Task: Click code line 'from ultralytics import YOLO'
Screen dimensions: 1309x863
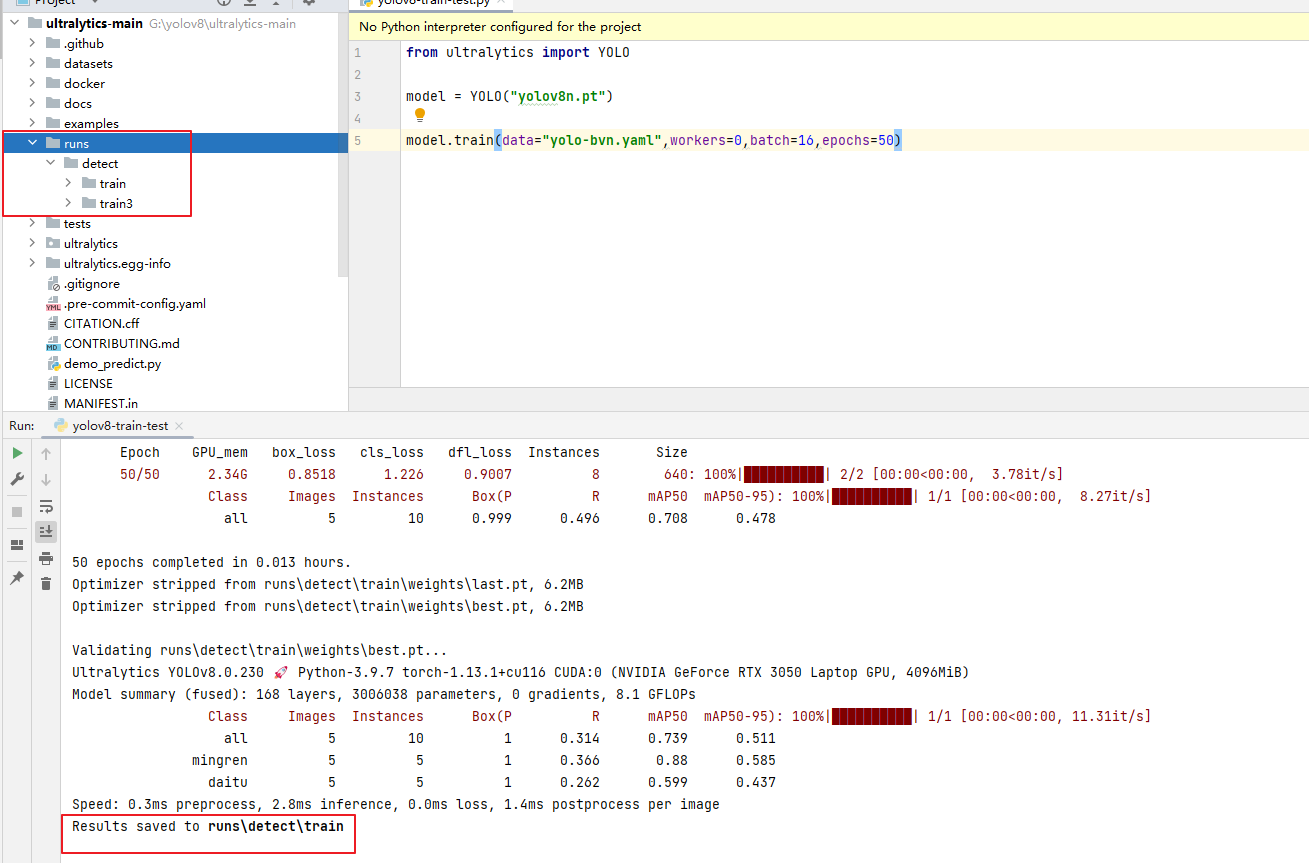Action: pyautogui.click(x=518, y=52)
